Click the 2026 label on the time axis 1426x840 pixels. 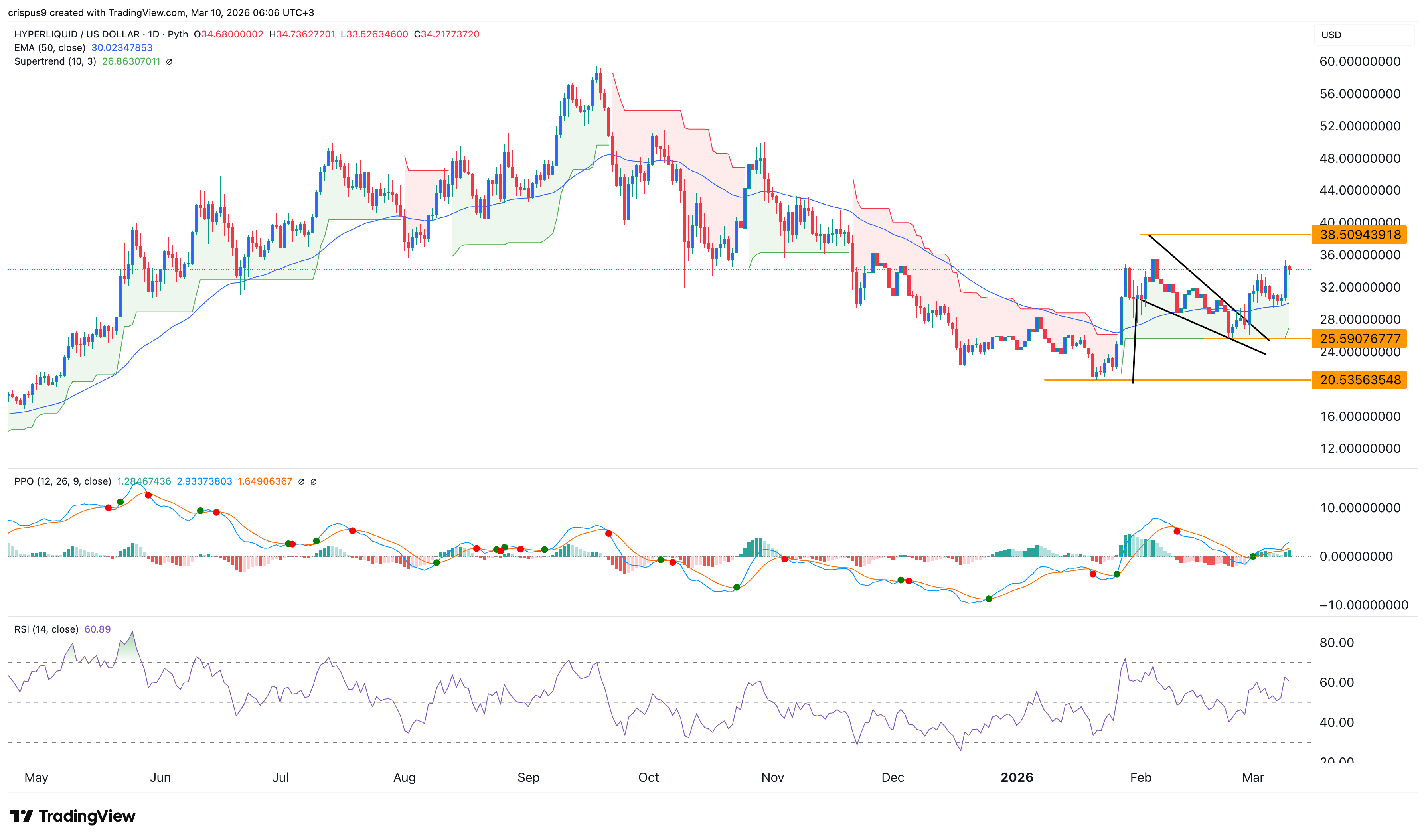[1017, 778]
